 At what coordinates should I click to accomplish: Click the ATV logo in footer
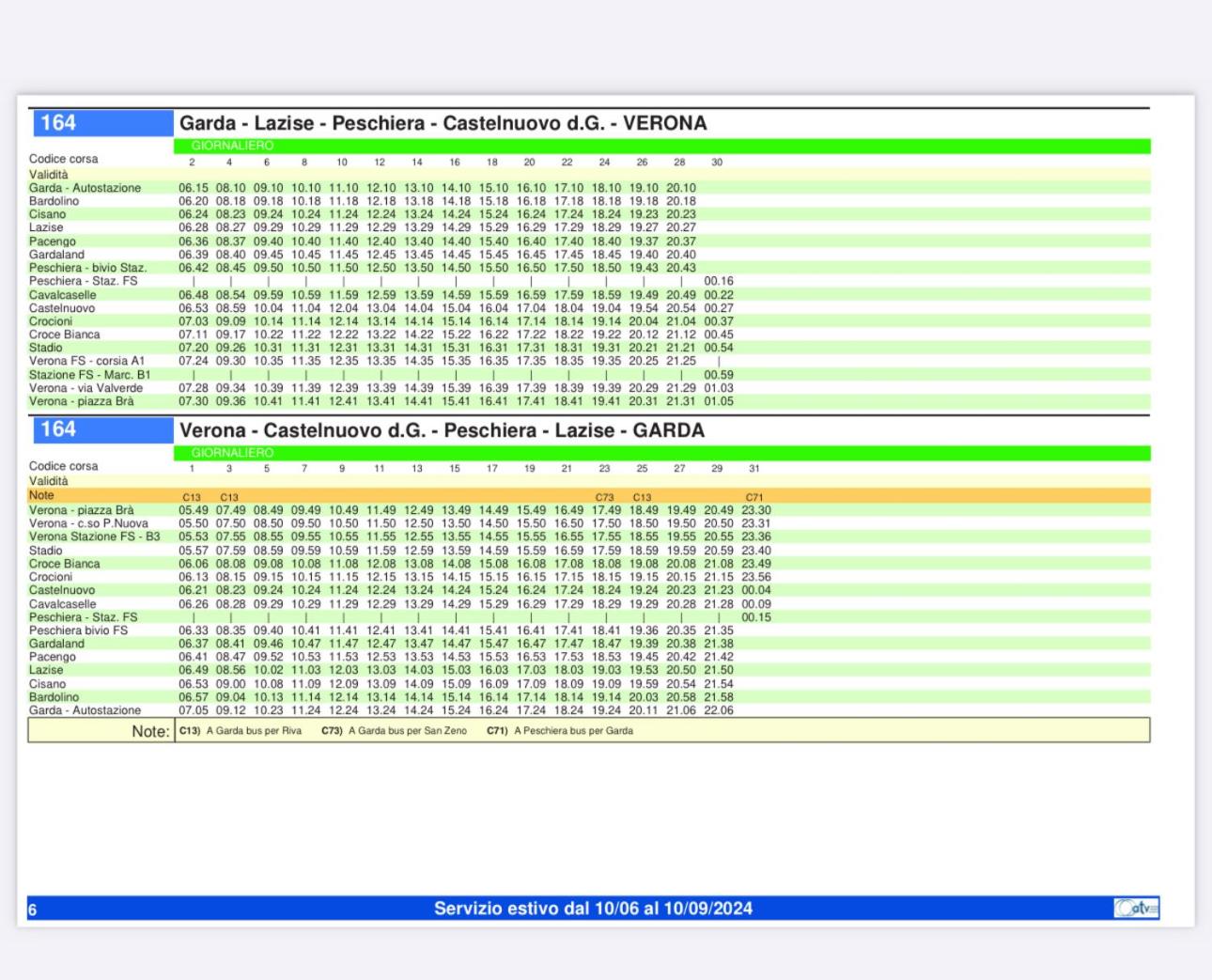coord(1136,908)
